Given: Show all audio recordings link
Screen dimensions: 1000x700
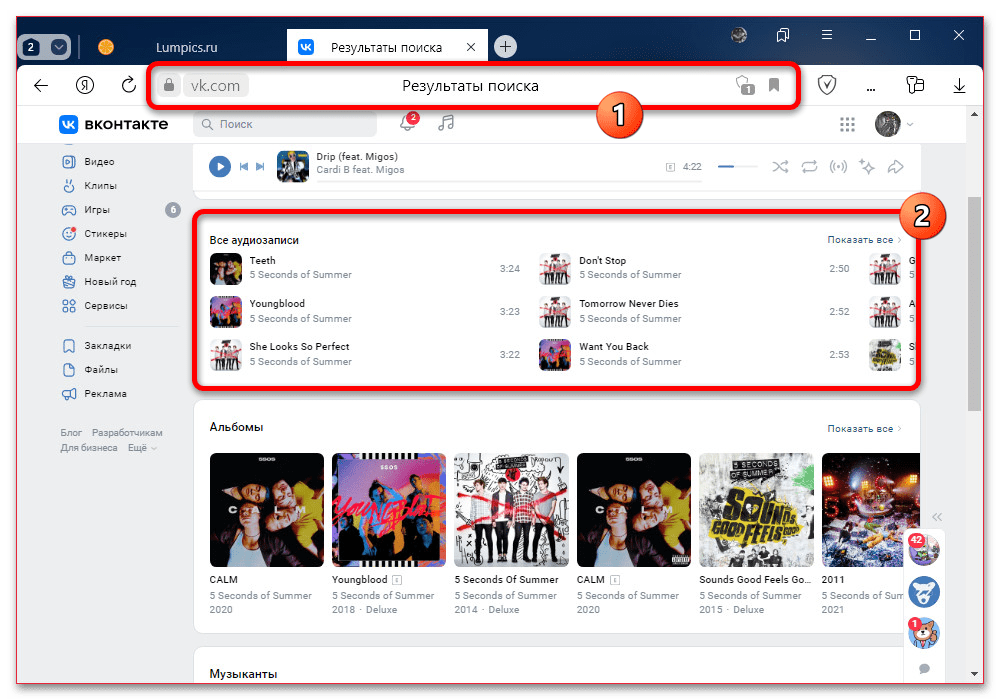Looking at the screenshot, I should pos(864,240).
